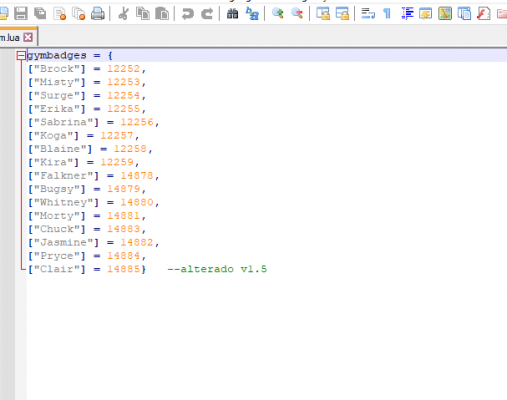Image resolution: width=507 pixels, height=400 pixels.
Task: Toggle the Indent Guide icon
Action: 407,14
